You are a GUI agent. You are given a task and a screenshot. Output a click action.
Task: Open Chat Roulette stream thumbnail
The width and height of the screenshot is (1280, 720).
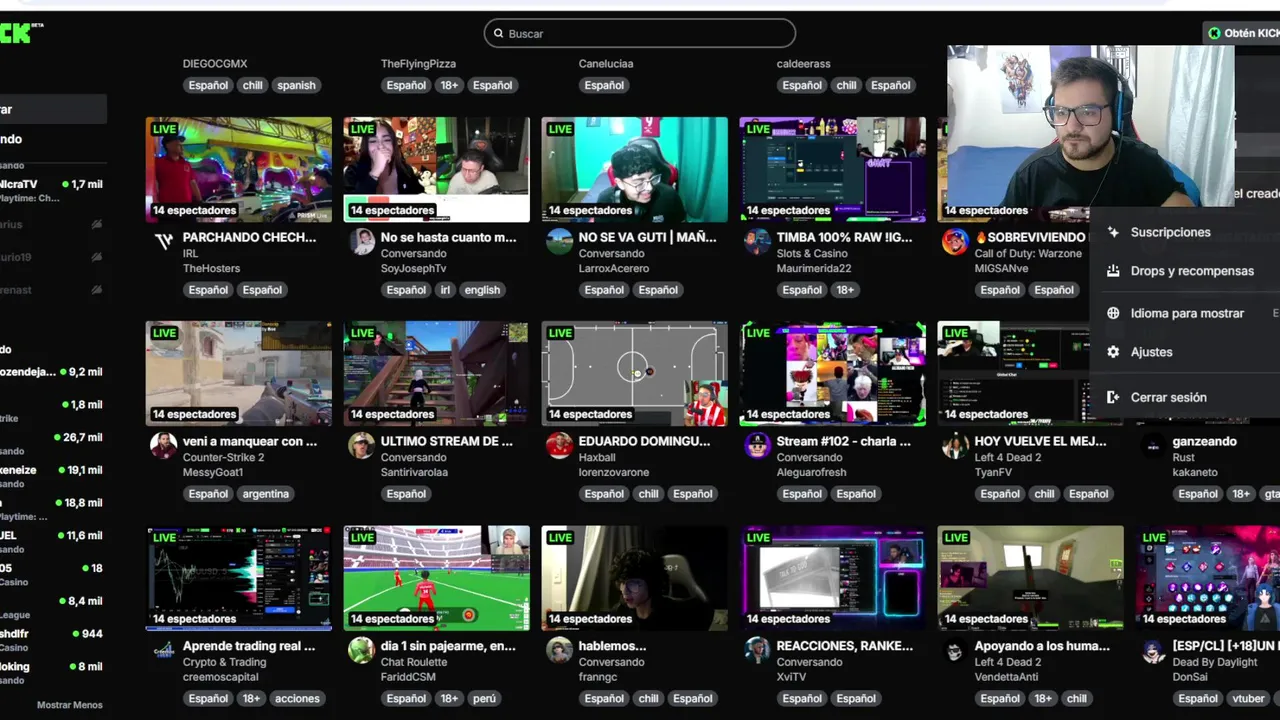tap(437, 578)
